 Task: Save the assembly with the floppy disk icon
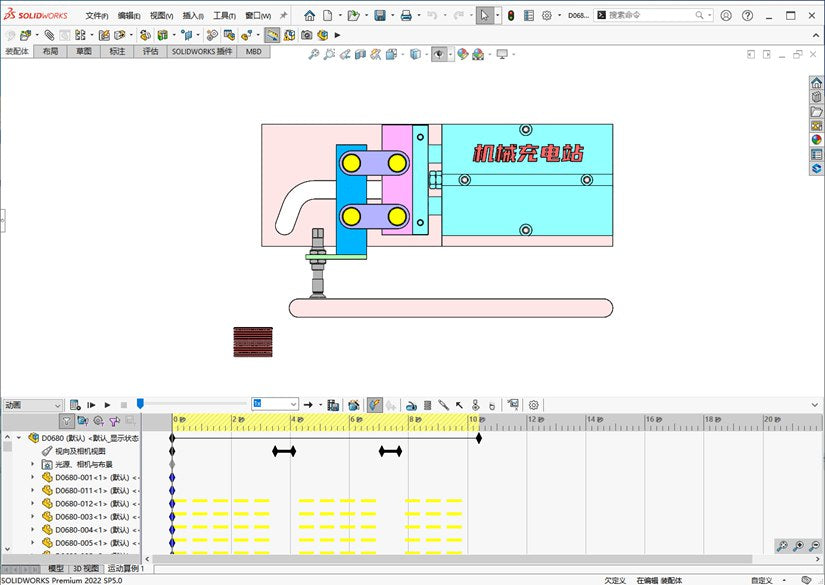380,16
